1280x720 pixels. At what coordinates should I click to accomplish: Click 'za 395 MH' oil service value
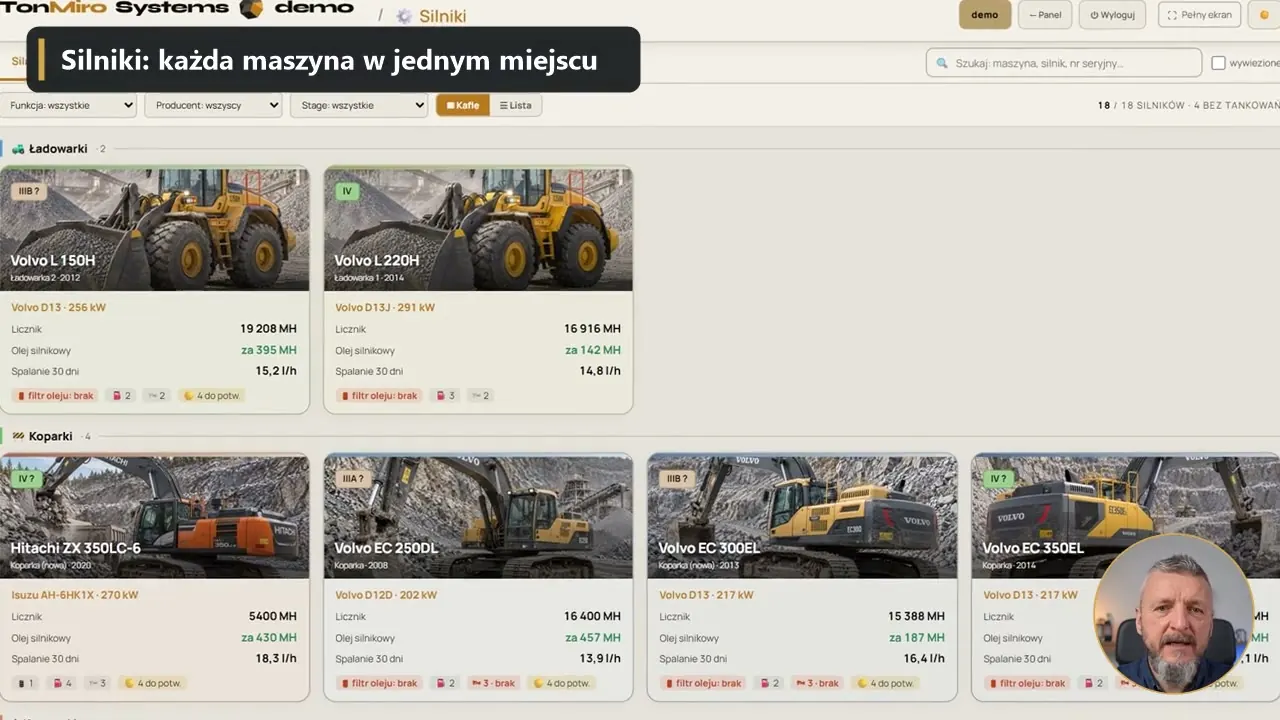point(269,350)
